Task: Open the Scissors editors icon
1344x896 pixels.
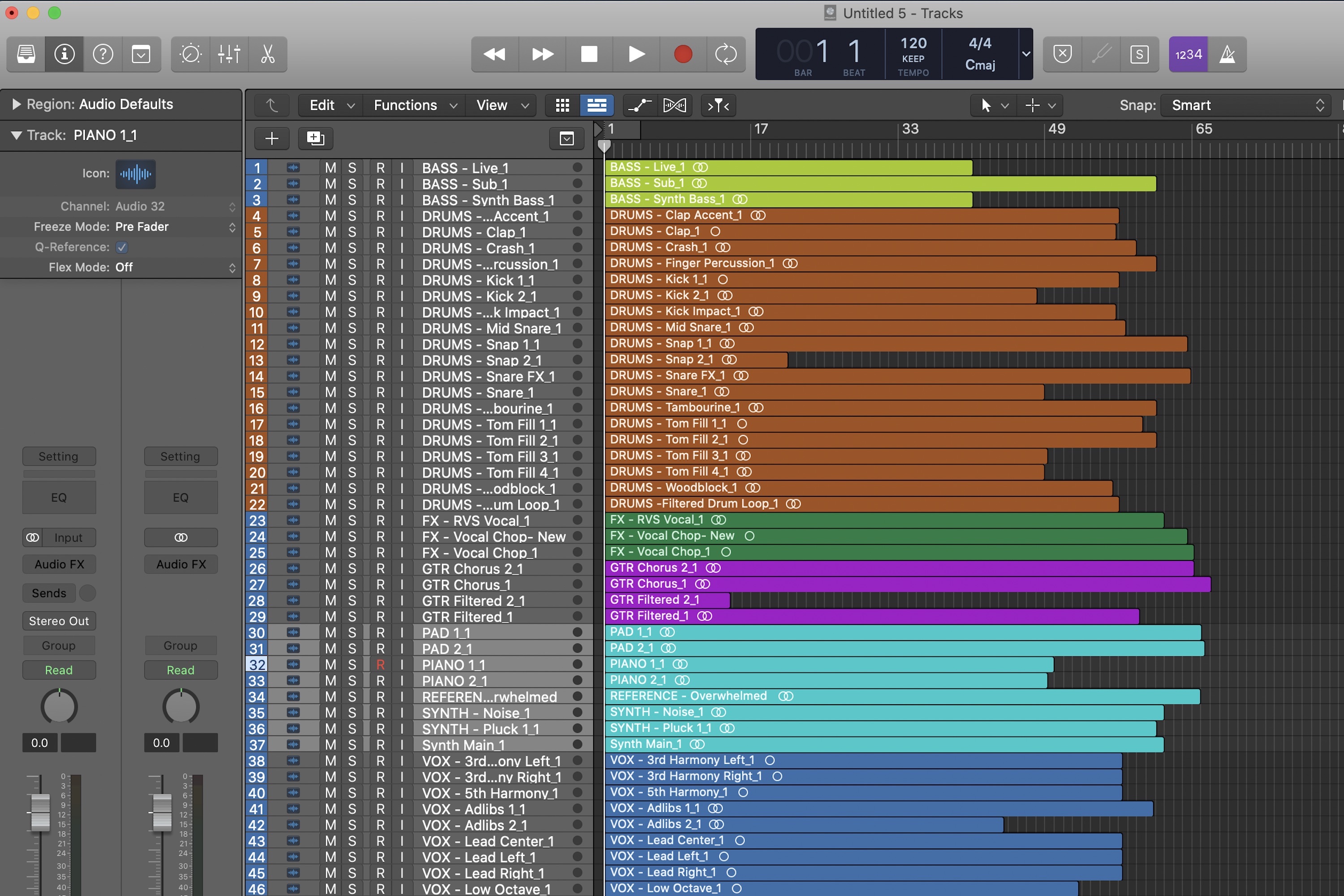Action: (267, 54)
